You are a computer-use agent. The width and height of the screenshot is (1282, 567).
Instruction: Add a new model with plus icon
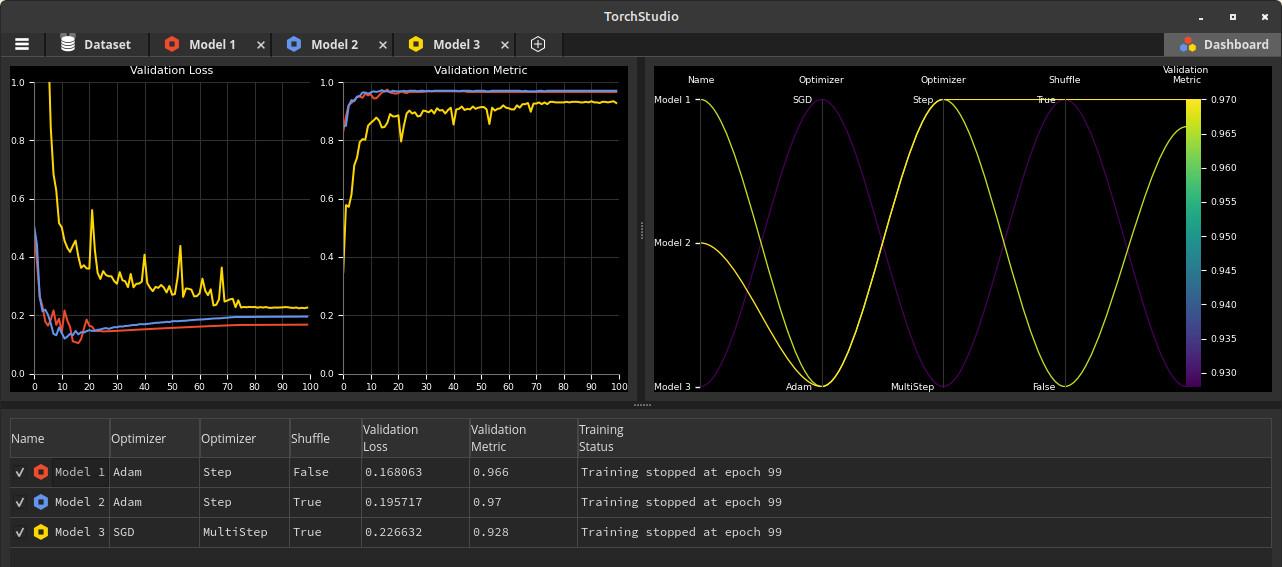[538, 44]
